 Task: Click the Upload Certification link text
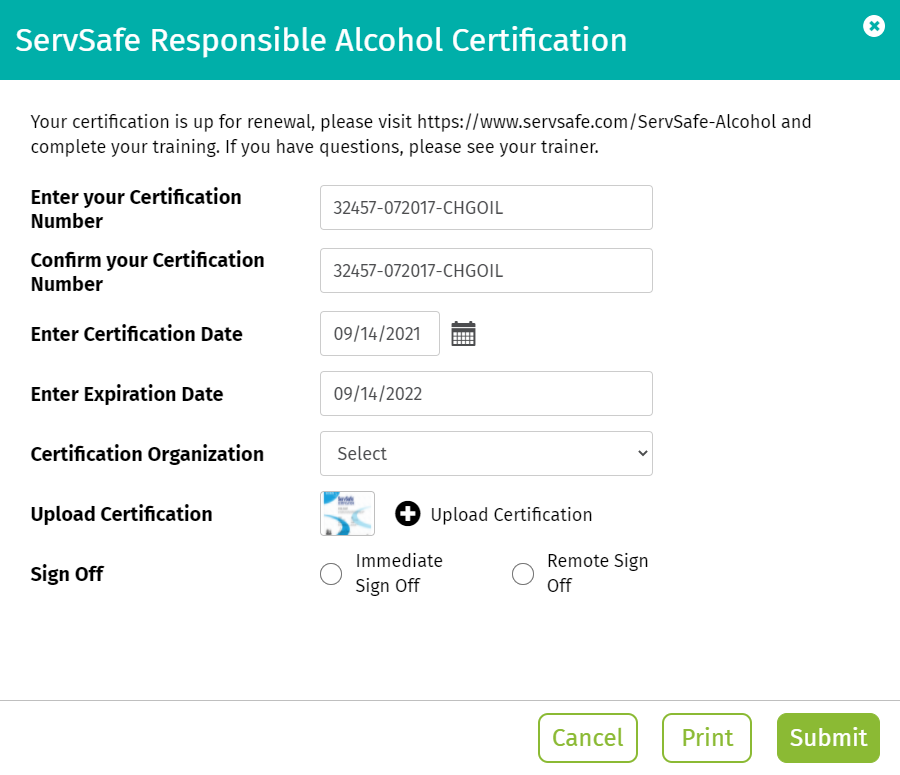pyautogui.click(x=511, y=514)
